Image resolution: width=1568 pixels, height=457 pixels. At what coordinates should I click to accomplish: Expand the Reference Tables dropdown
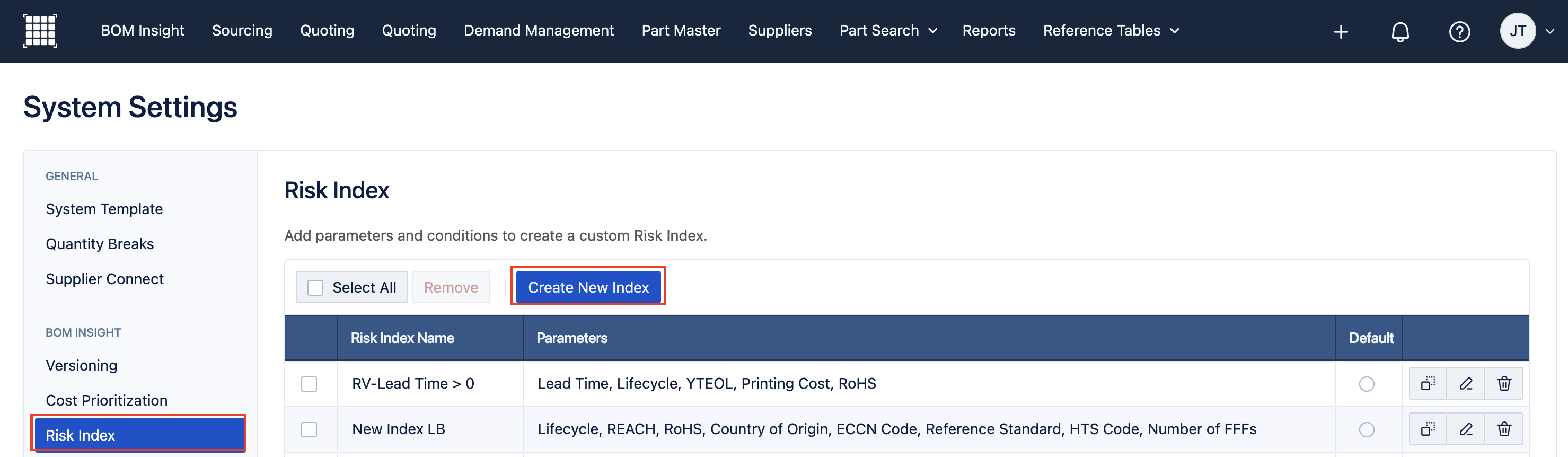[1111, 30]
